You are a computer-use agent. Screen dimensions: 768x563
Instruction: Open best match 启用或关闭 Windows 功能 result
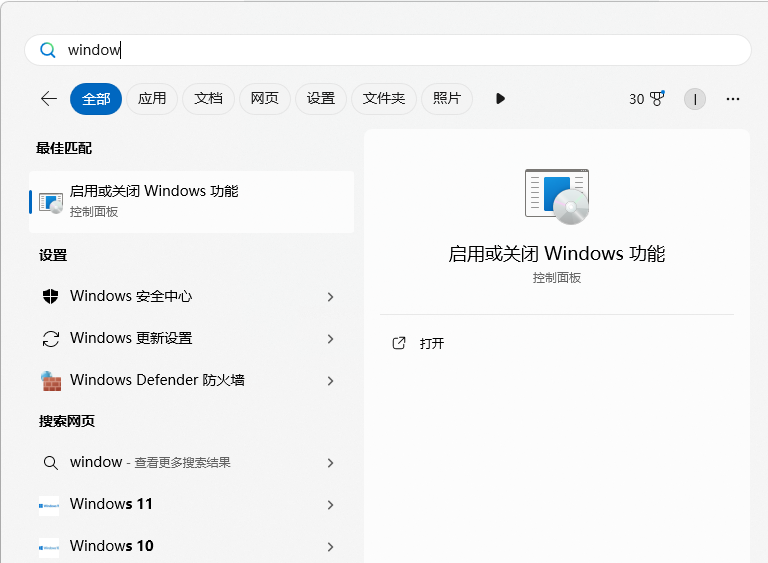pyautogui.click(x=192, y=201)
